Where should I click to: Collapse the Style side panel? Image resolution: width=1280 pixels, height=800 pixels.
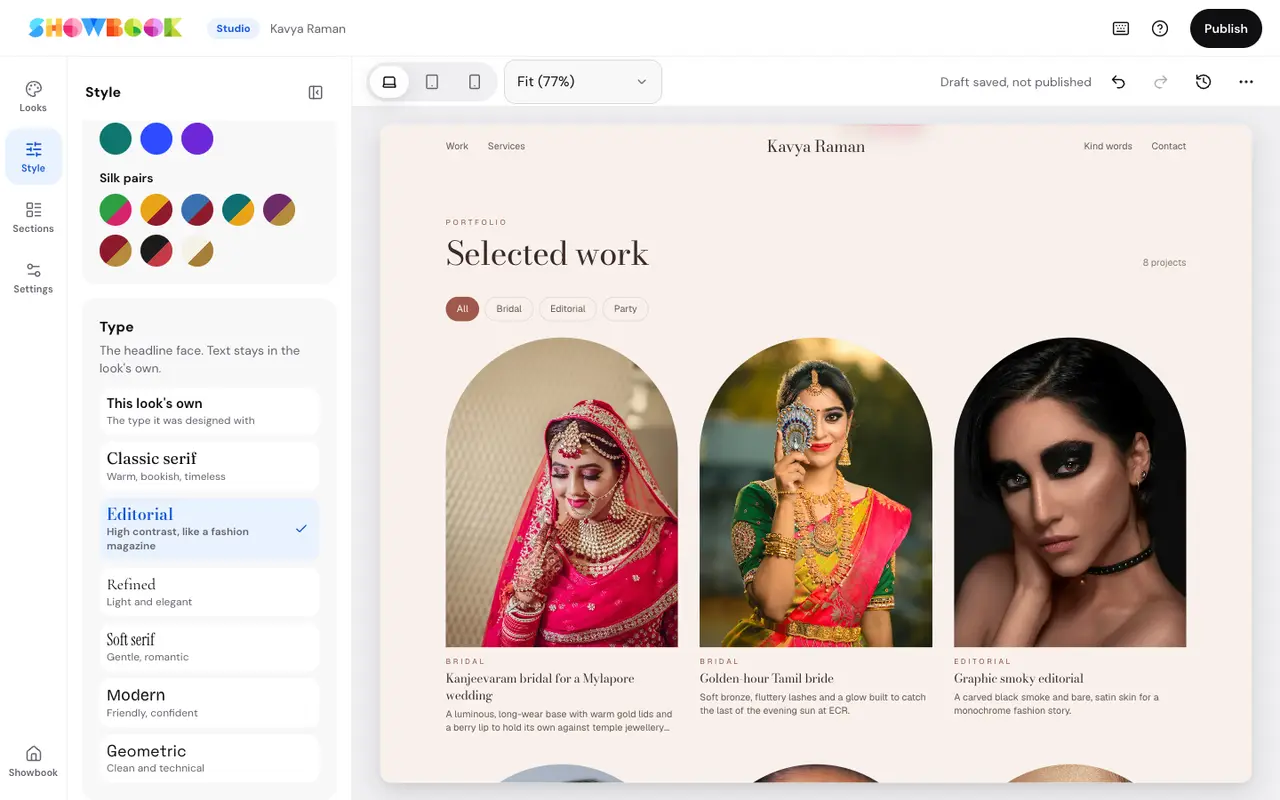tap(316, 92)
